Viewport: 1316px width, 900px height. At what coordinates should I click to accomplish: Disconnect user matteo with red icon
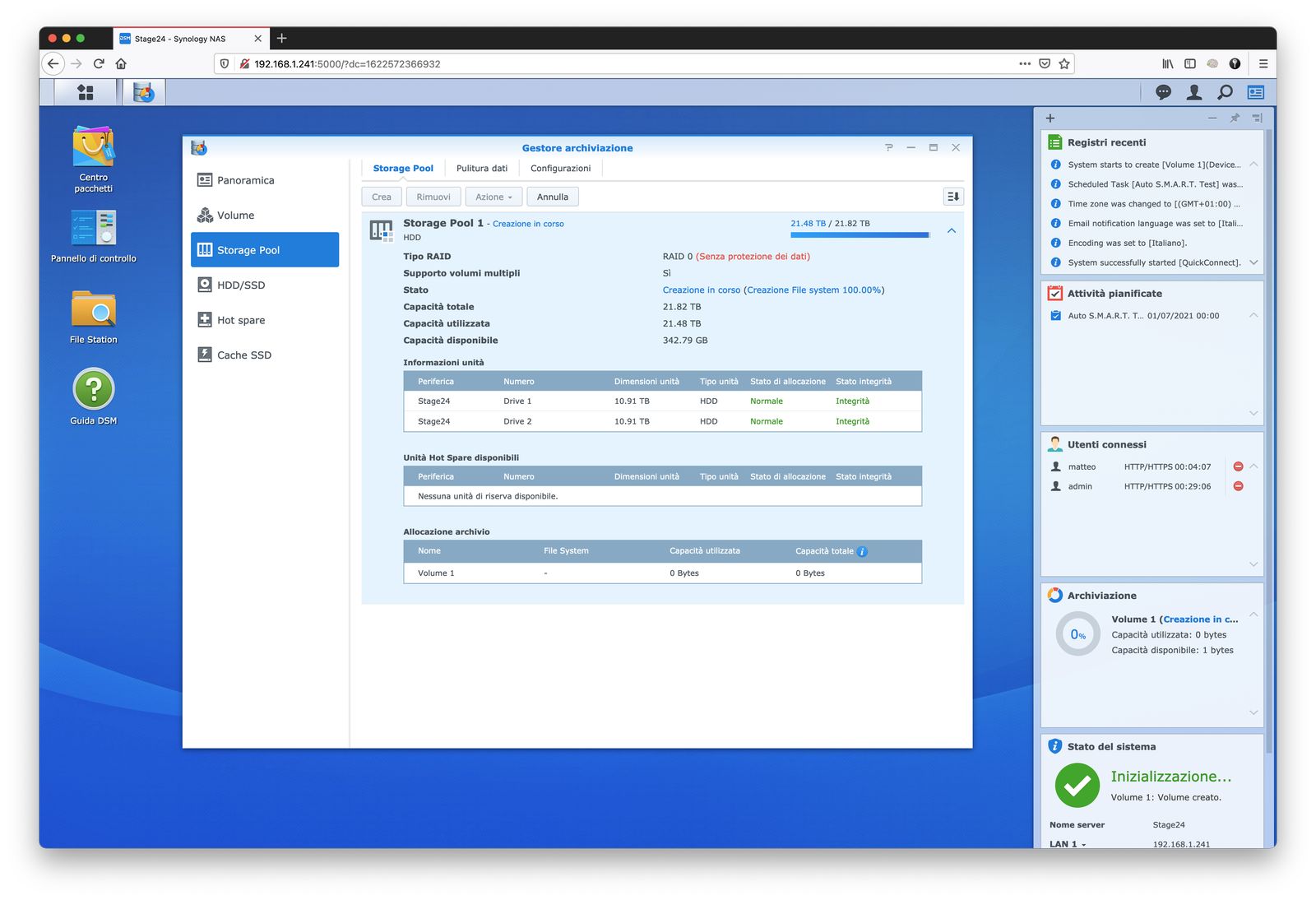1238,466
